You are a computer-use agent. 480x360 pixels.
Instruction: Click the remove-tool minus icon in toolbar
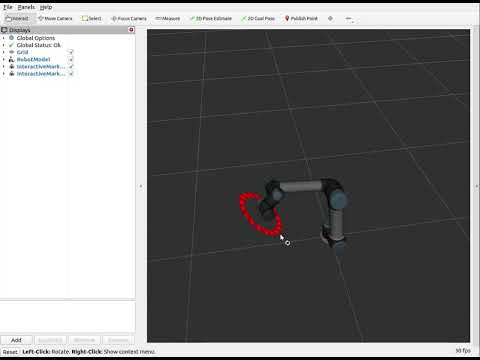[349, 19]
